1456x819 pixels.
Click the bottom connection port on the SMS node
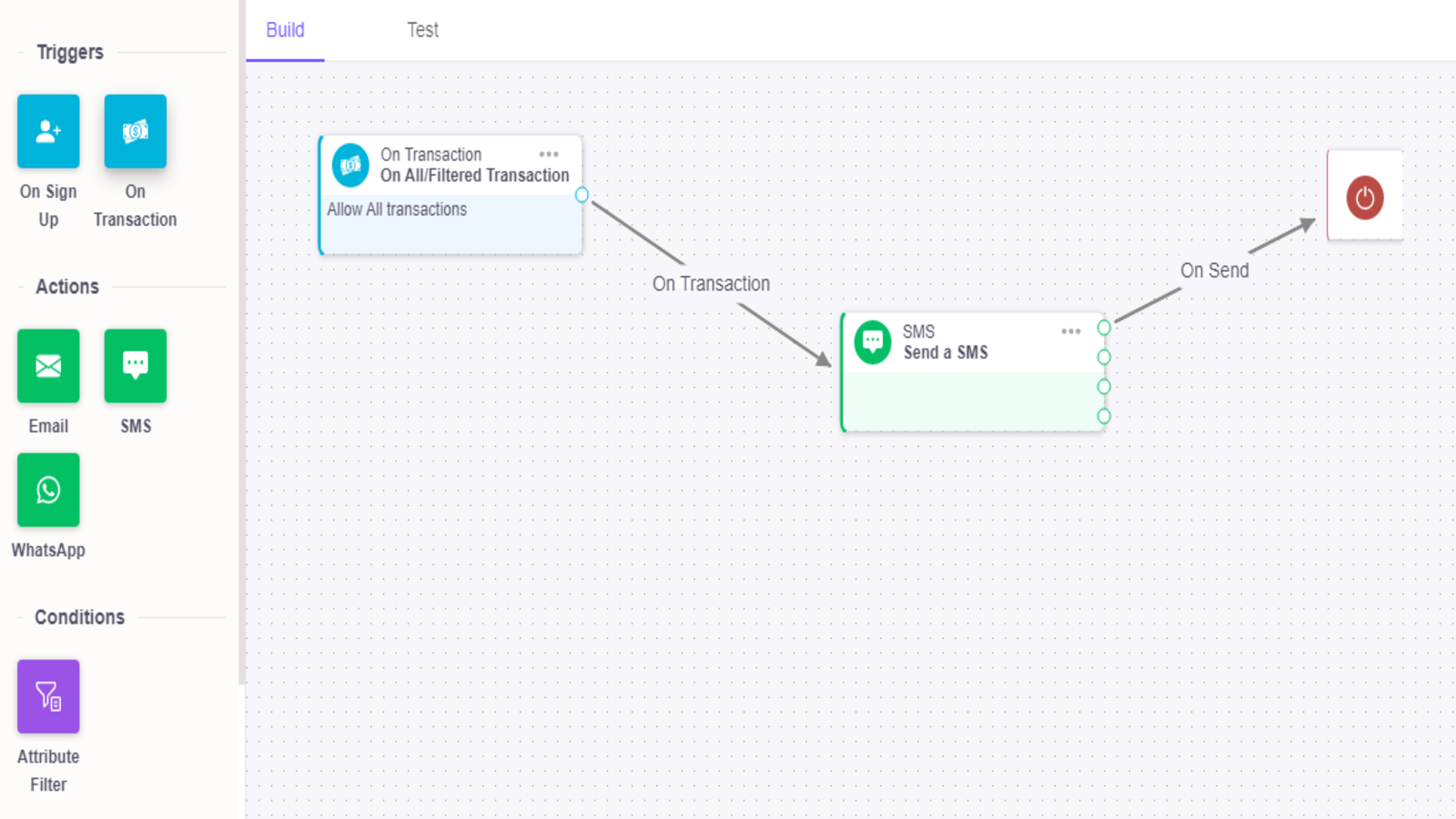click(1104, 416)
